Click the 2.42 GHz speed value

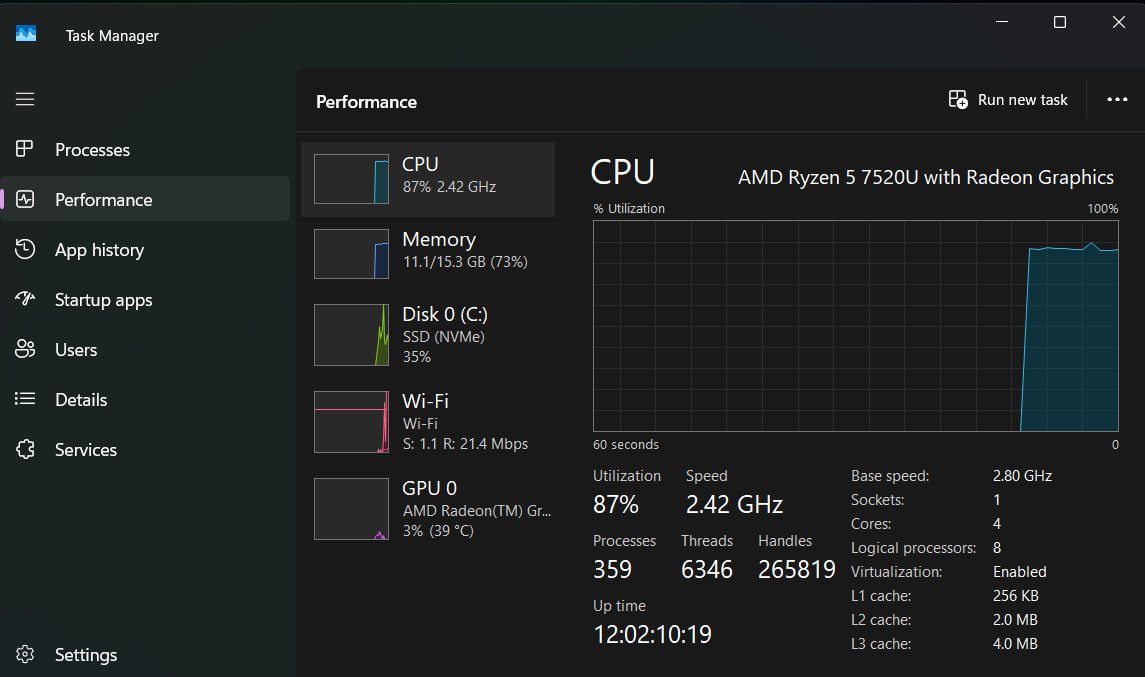tap(734, 505)
